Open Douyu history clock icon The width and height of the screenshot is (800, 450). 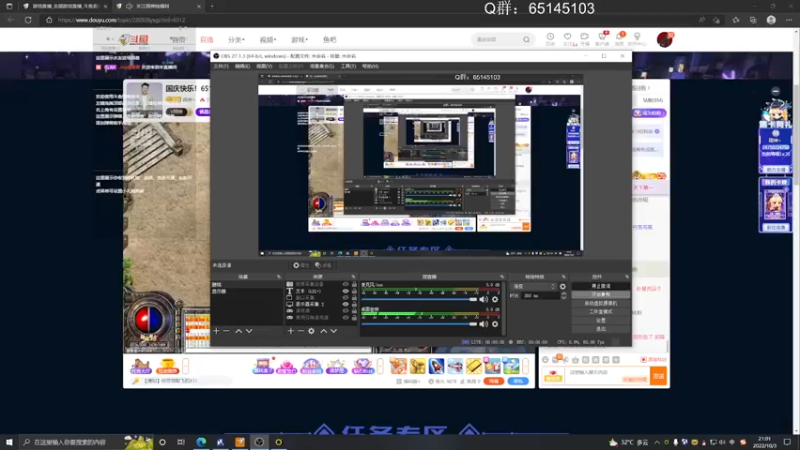point(550,39)
